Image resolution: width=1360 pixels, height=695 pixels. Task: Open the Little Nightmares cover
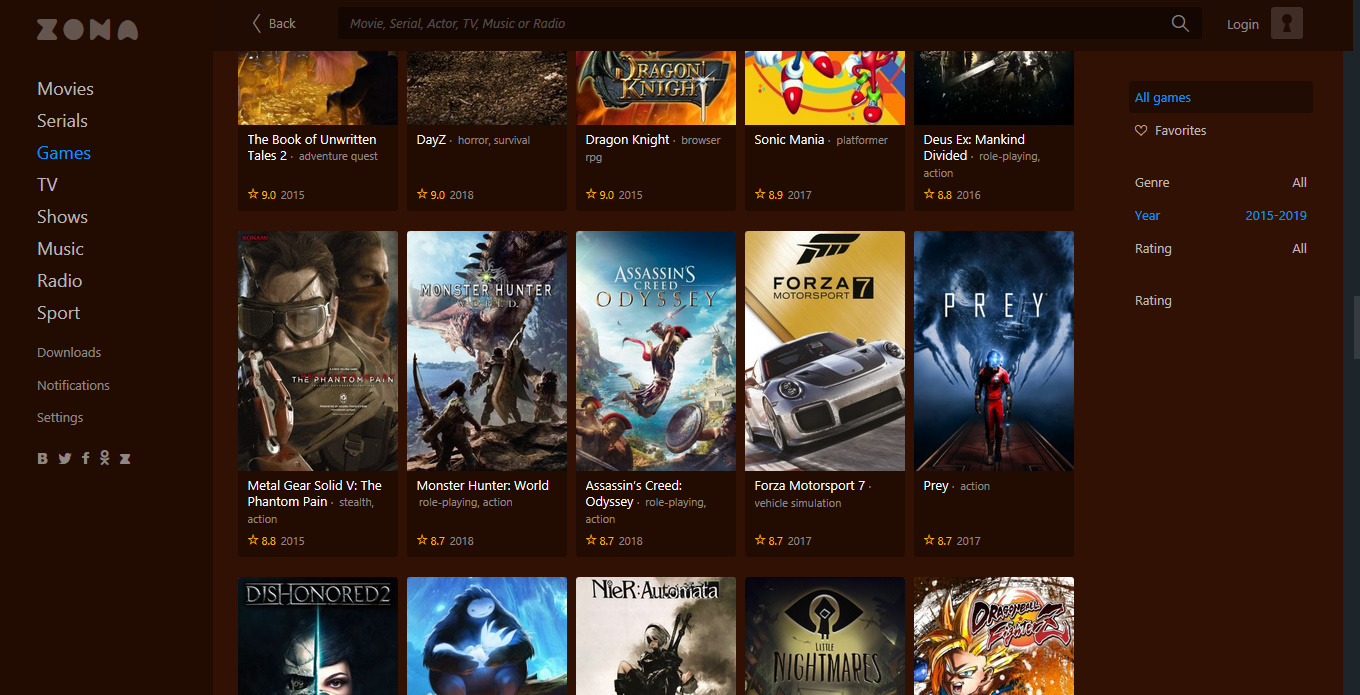pos(825,636)
